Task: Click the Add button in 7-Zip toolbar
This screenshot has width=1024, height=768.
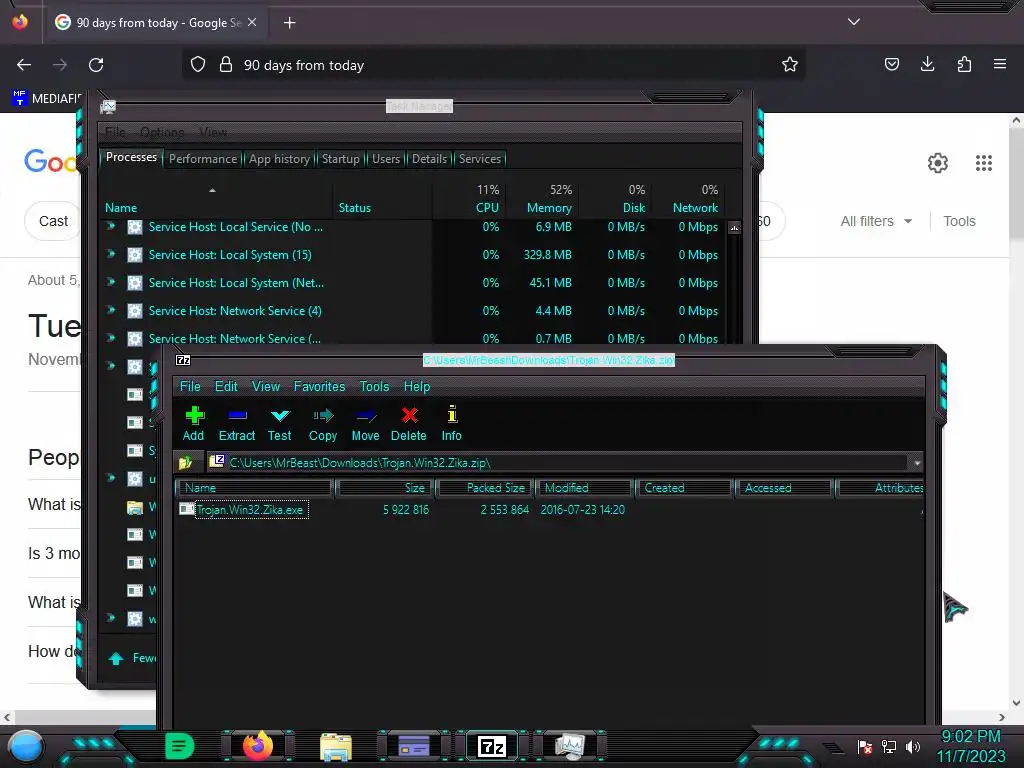Action: (x=194, y=424)
